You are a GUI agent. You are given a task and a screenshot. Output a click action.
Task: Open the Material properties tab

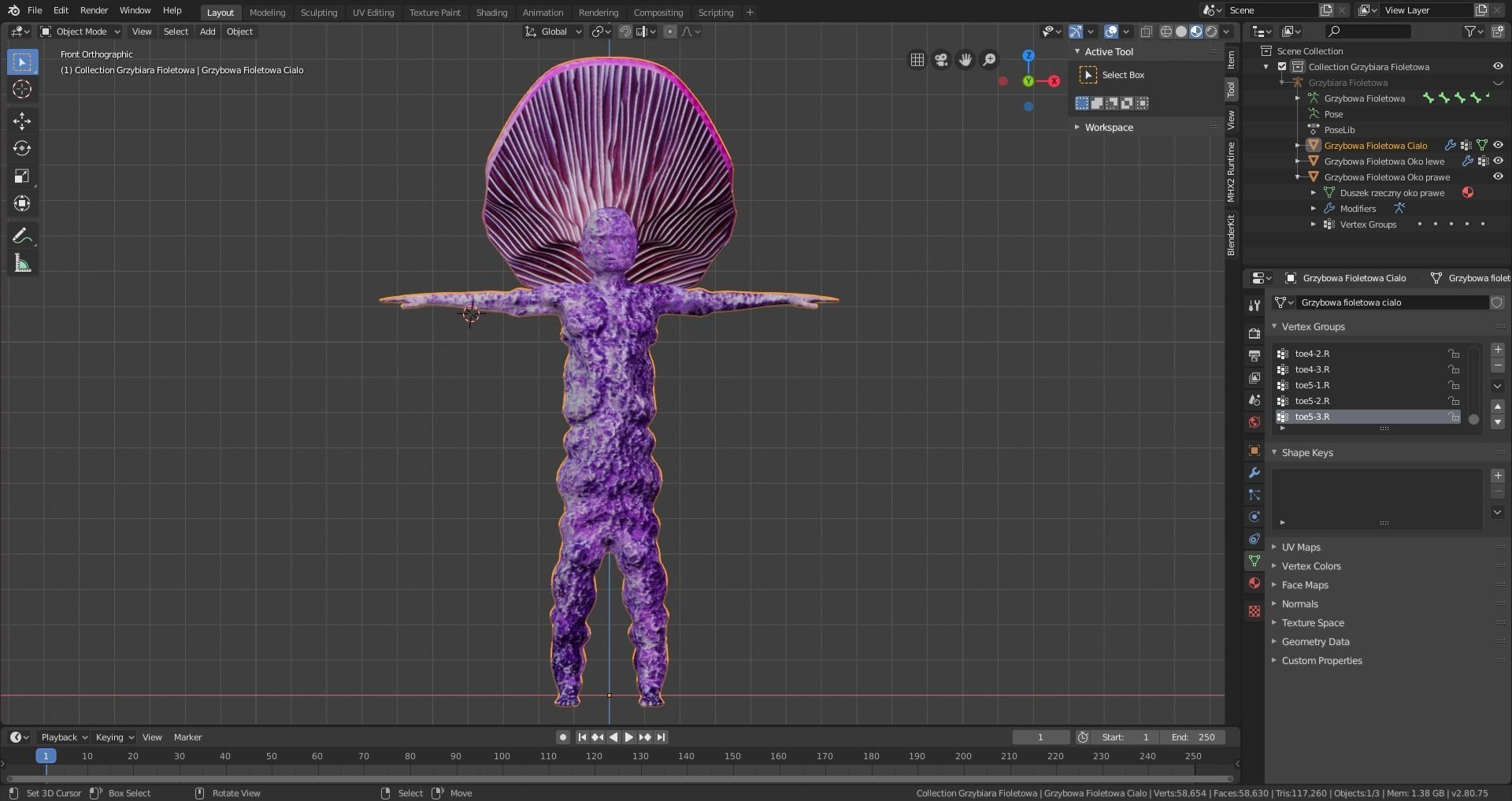(x=1254, y=583)
